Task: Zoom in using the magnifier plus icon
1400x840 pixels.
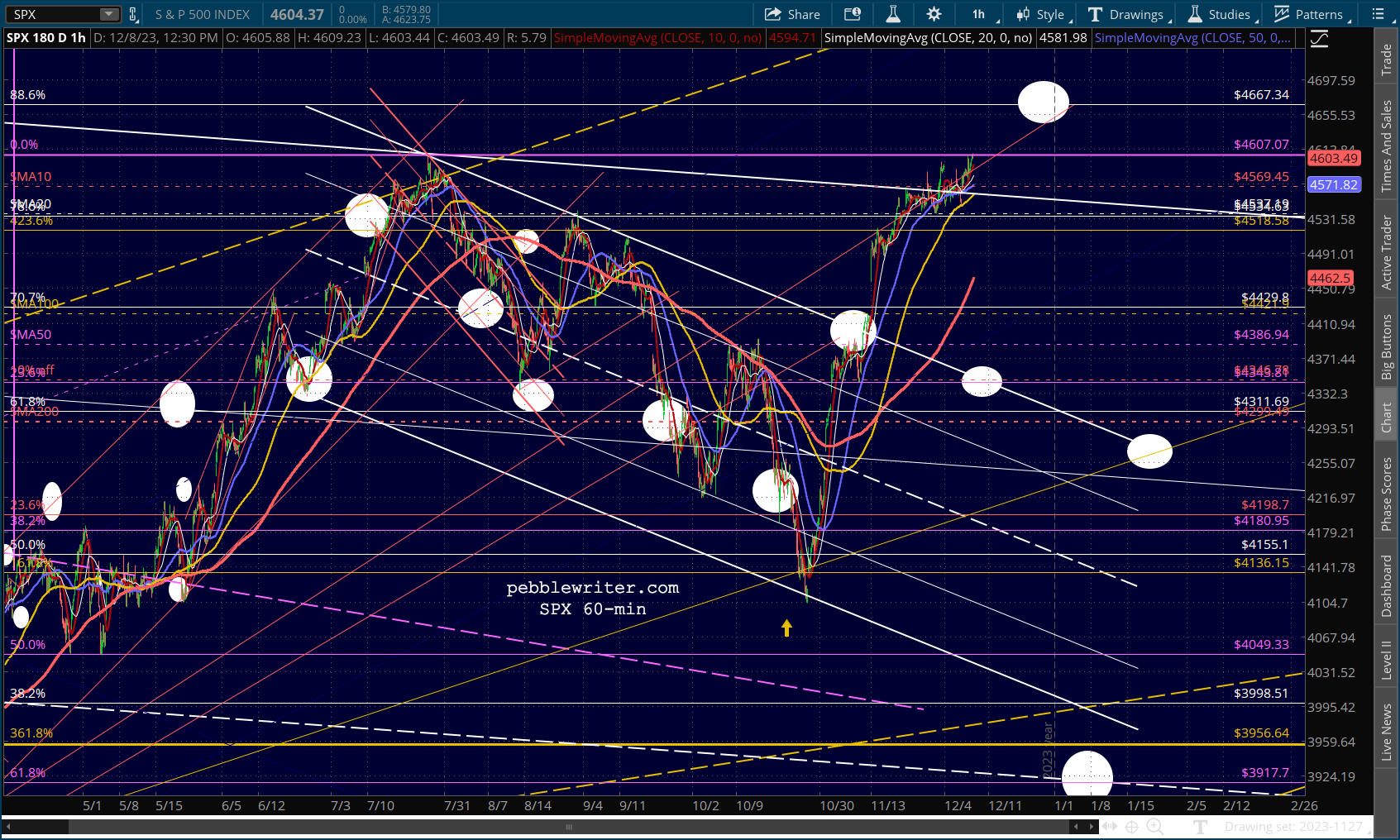Action: pyautogui.click(x=1154, y=826)
